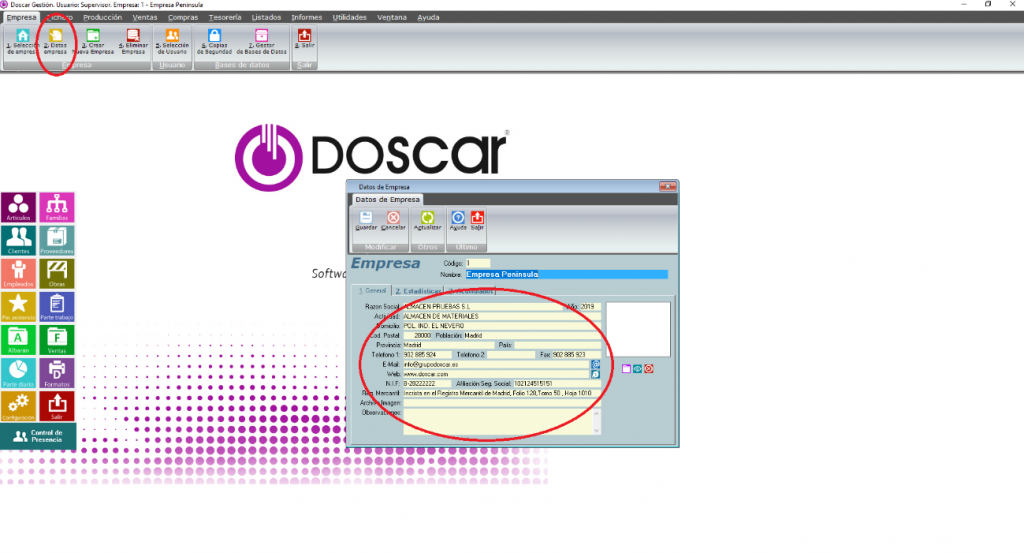1024x553 pixels.
Task: Open the Clientes tile
Action: pyautogui.click(x=18, y=240)
